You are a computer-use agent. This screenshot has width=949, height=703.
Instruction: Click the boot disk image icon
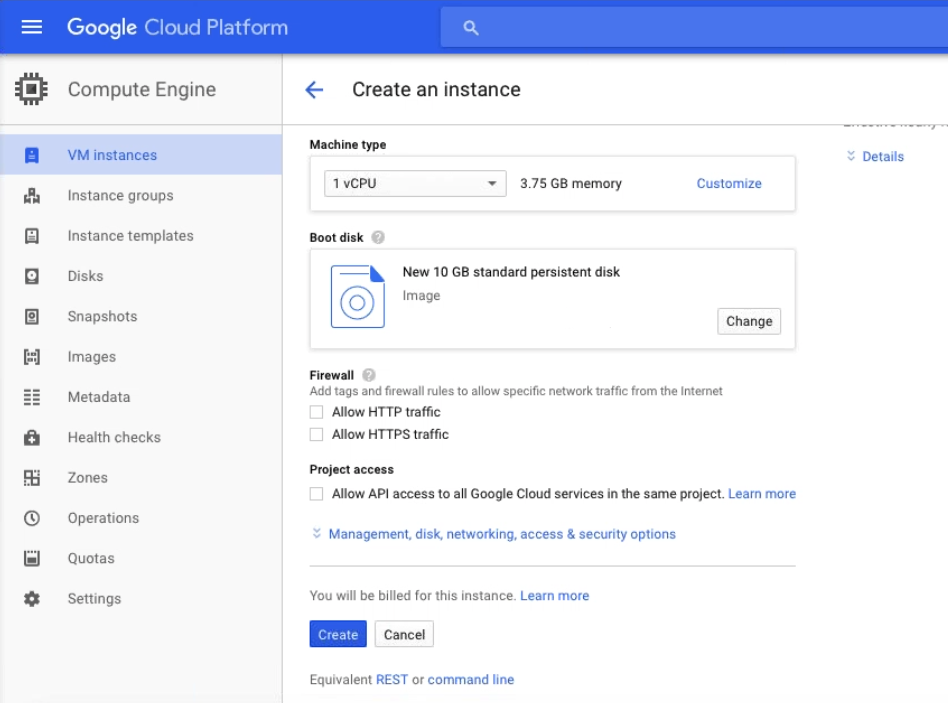tap(358, 296)
